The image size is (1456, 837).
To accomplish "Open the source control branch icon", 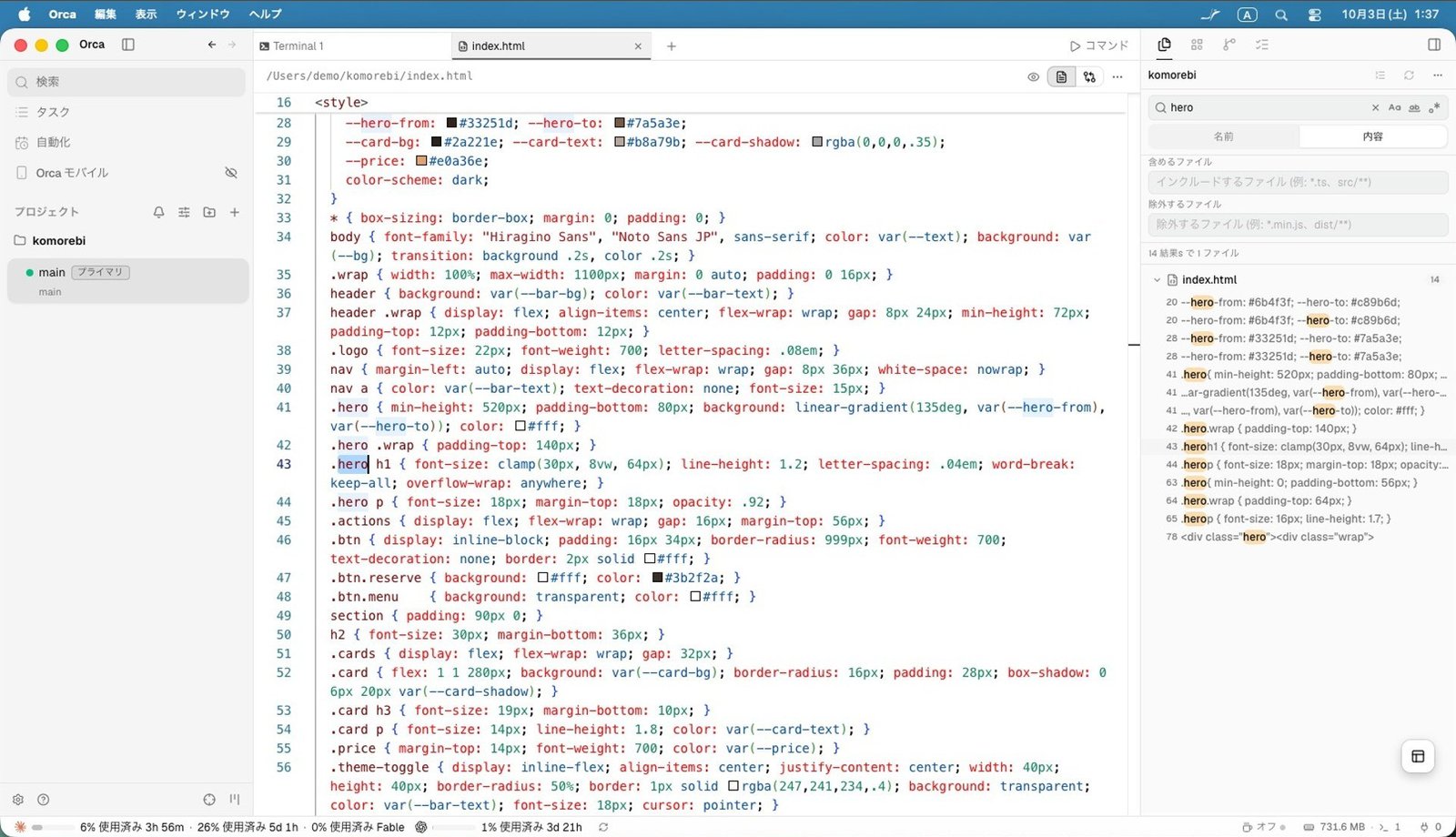I will pos(1229,45).
